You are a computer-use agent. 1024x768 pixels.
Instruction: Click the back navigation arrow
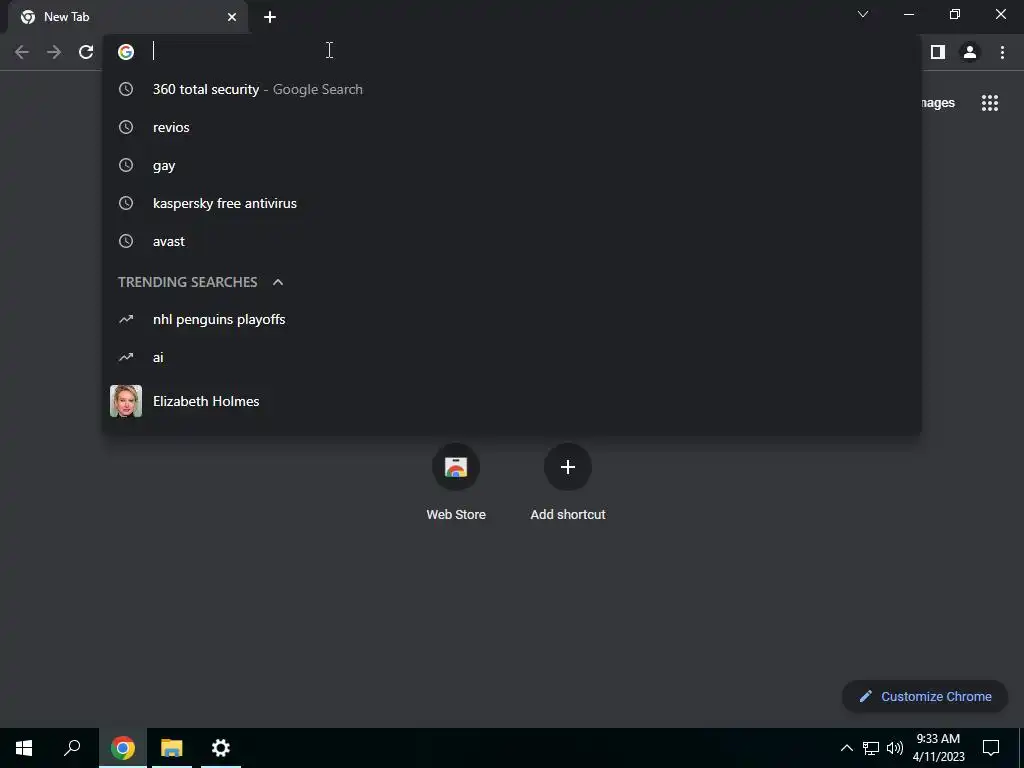[x=22, y=52]
